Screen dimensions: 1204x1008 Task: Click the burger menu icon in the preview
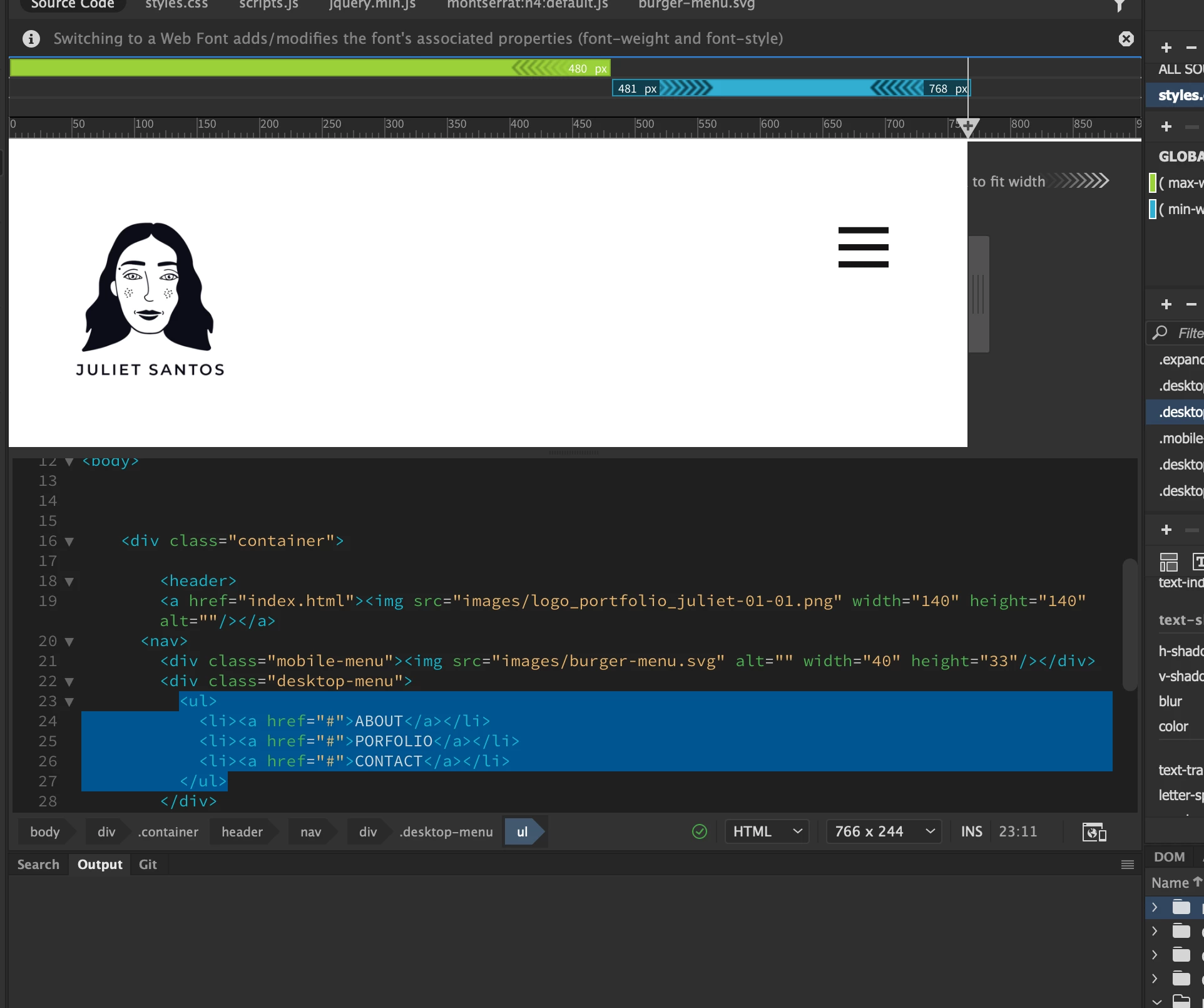coord(863,247)
